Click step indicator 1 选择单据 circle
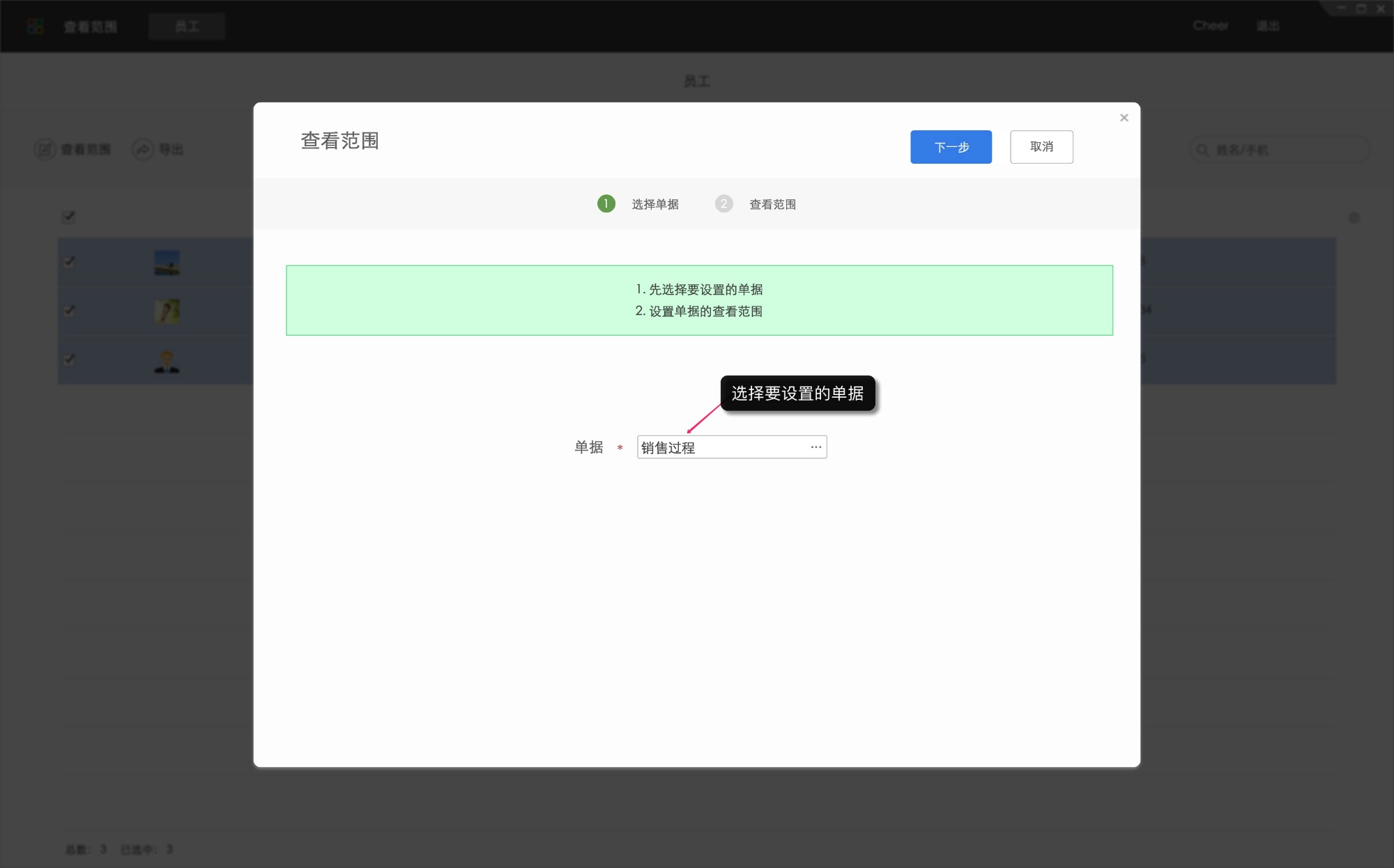 tap(606, 203)
